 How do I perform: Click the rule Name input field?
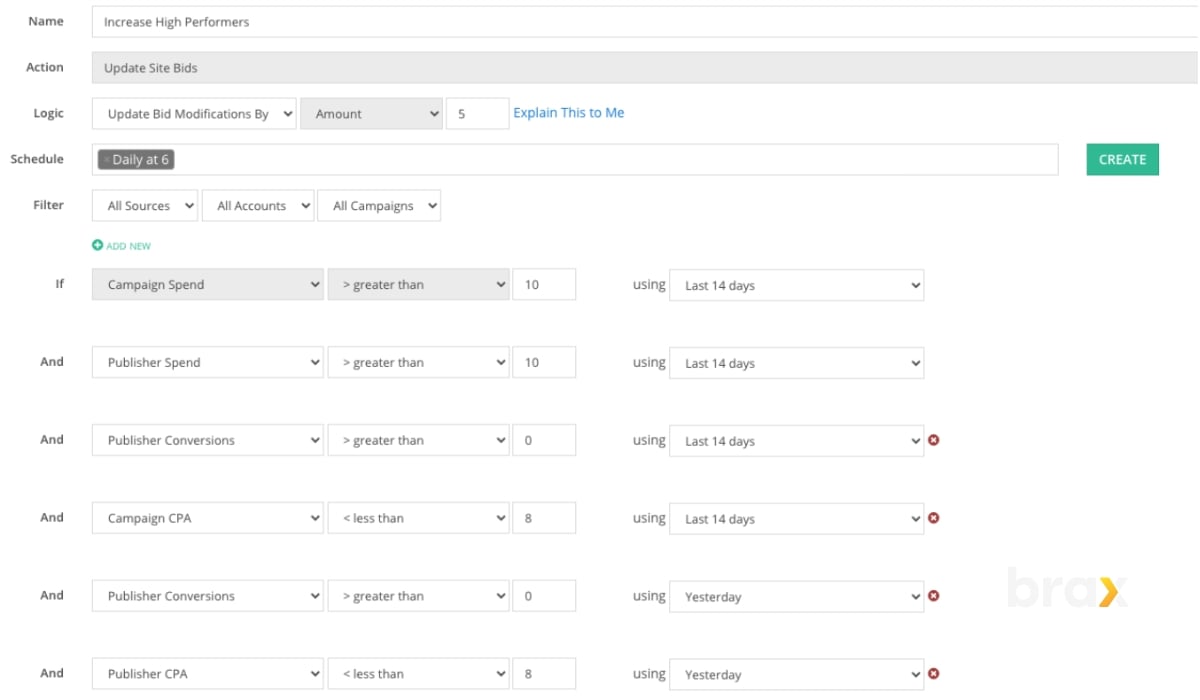[x=400, y=20]
